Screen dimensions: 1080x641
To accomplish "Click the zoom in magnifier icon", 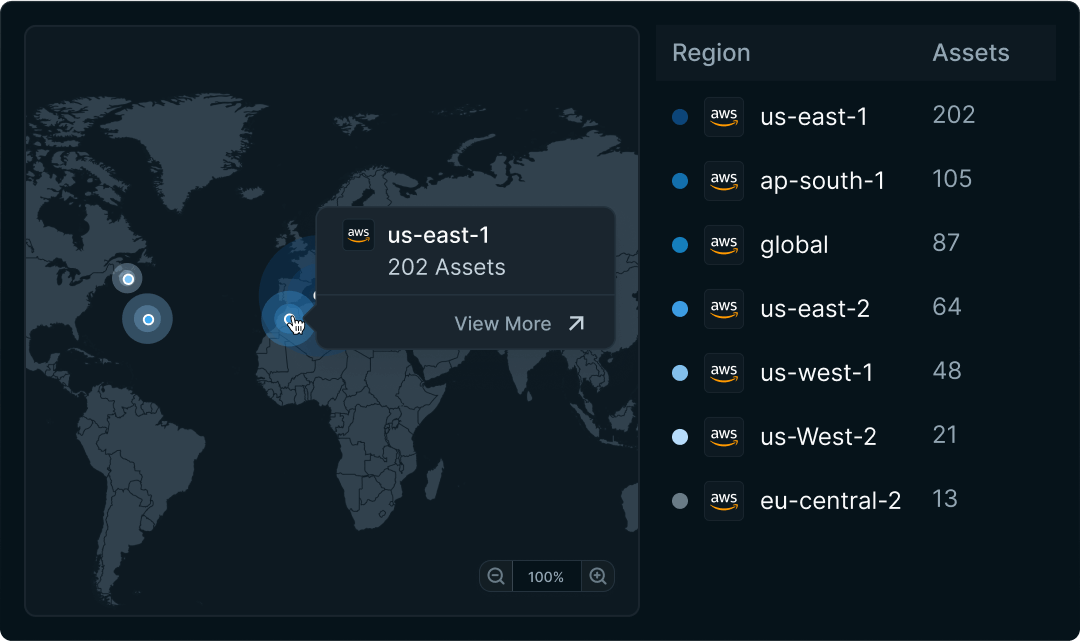I will 598,576.
